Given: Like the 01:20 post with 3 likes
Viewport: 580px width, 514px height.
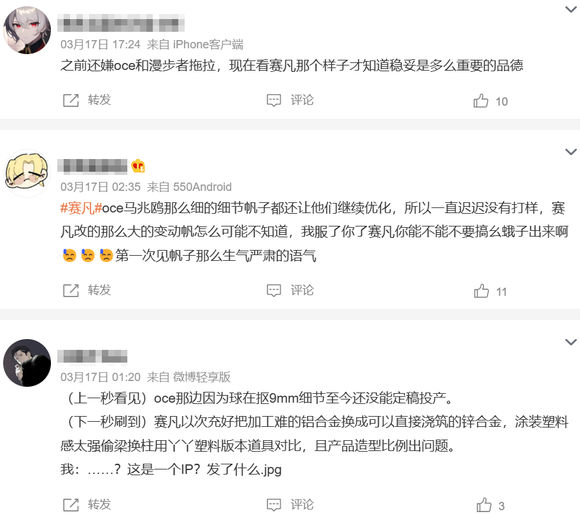Looking at the screenshot, I should point(483,505).
